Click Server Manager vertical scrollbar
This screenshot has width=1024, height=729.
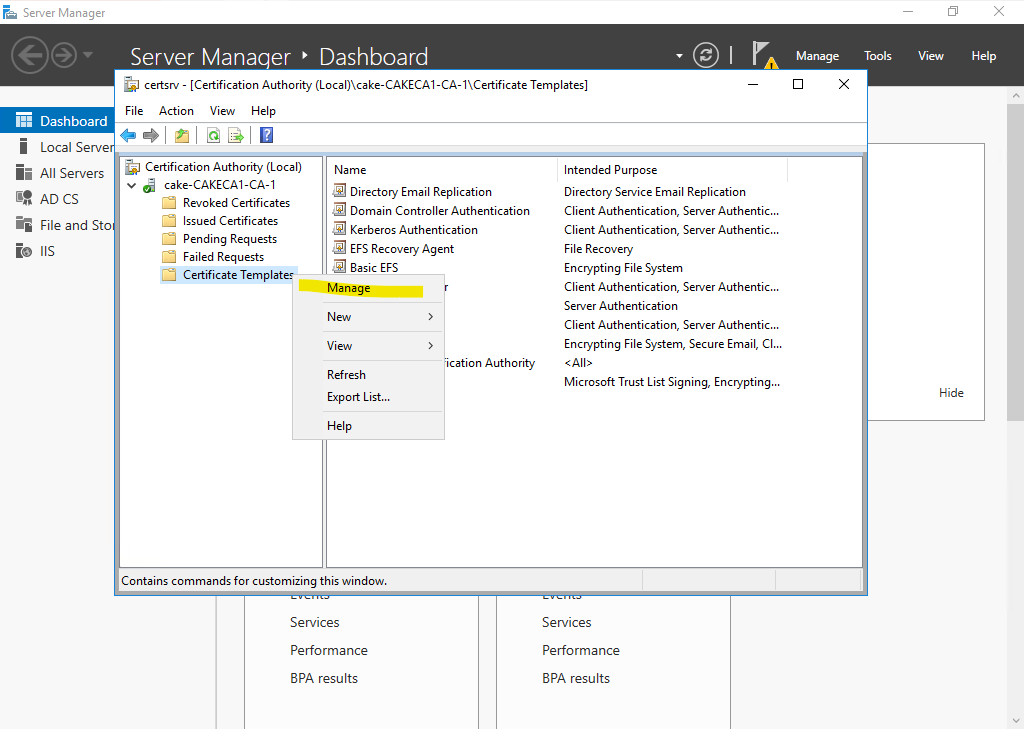pyautogui.click(x=1016, y=261)
